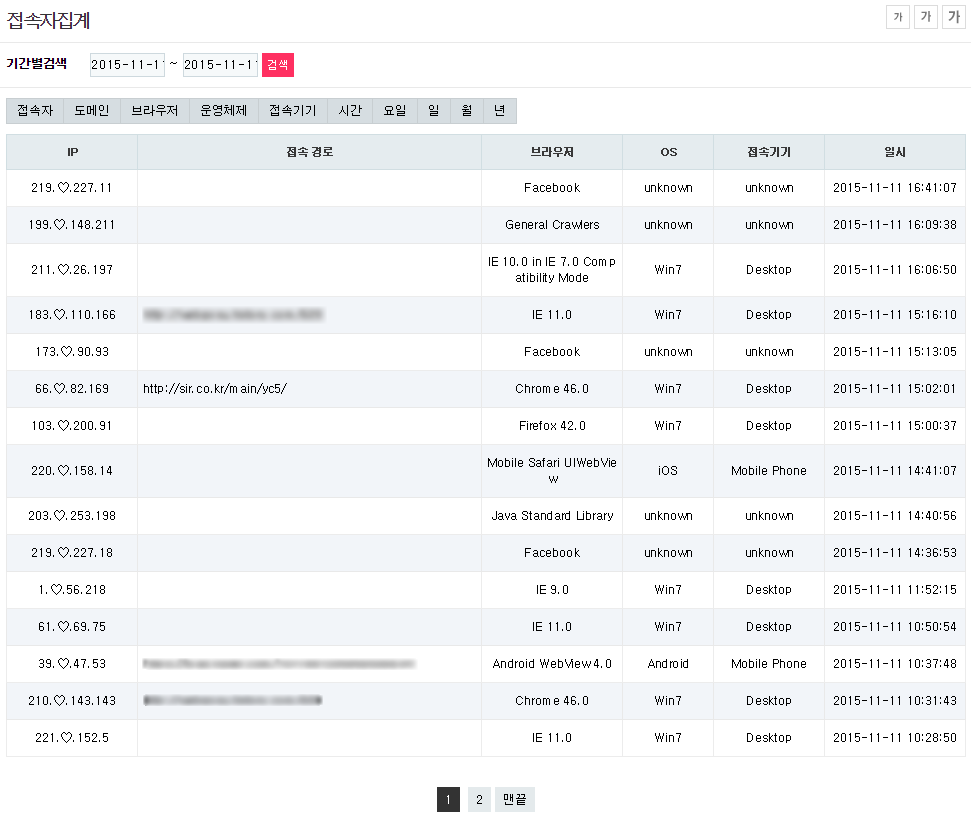Click the red 검색 search button
This screenshot has width=971, height=820.
(x=277, y=64)
